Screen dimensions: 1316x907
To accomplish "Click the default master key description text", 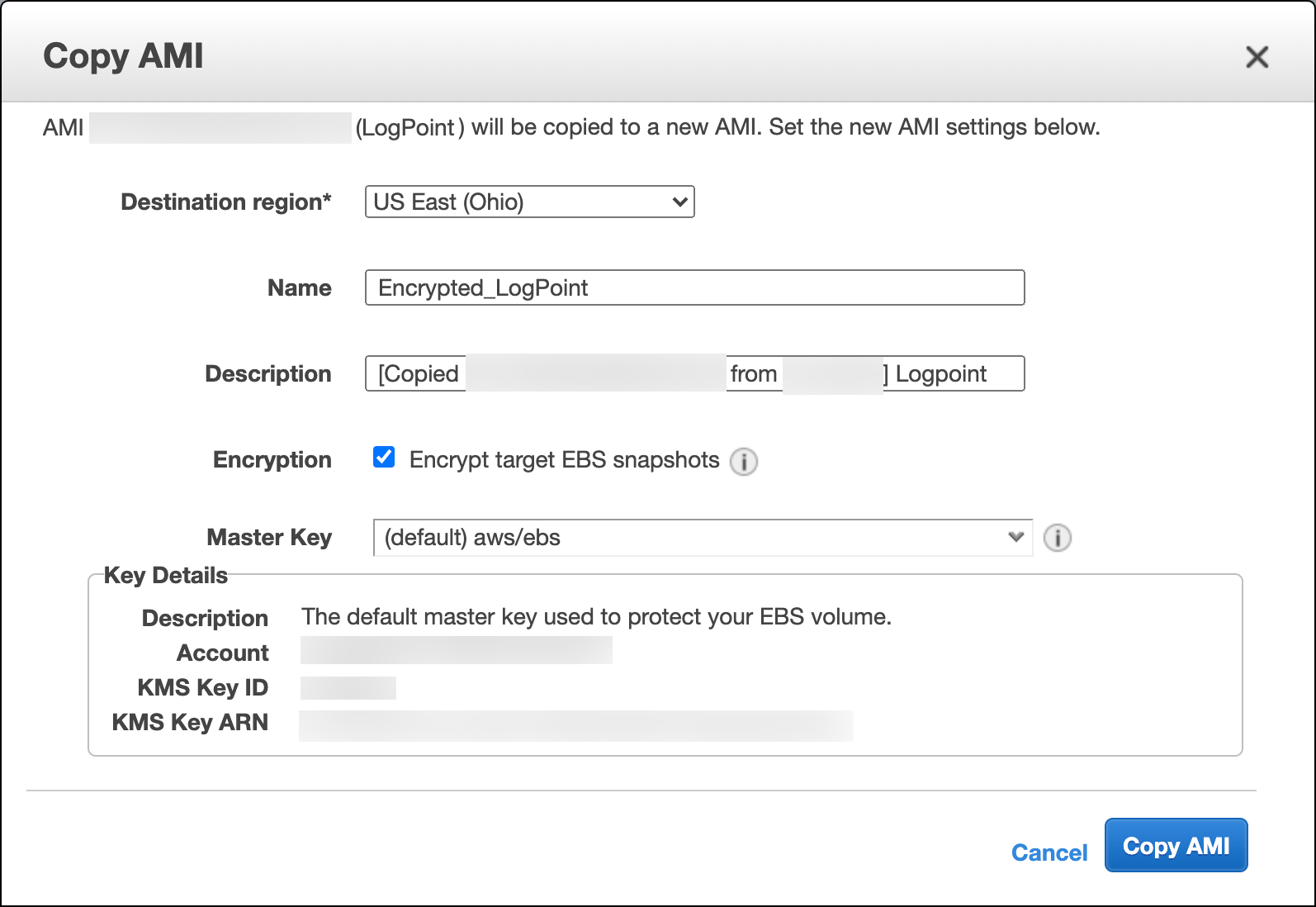I will pos(596,617).
